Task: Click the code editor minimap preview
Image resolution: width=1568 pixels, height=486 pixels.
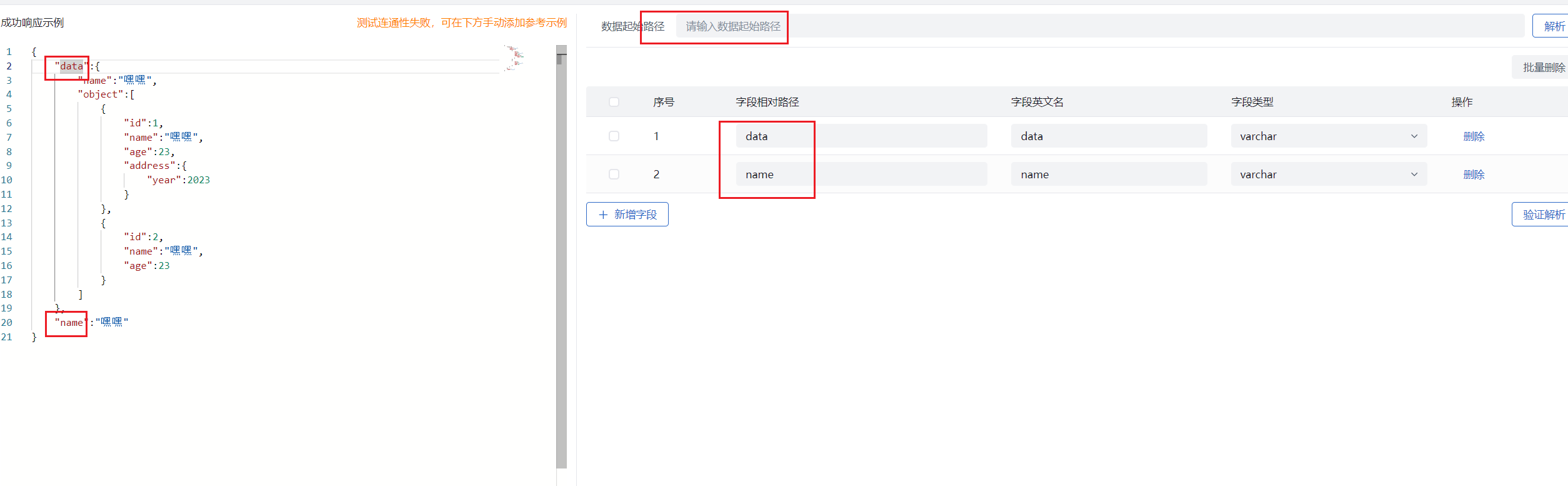Action: pyautogui.click(x=515, y=58)
